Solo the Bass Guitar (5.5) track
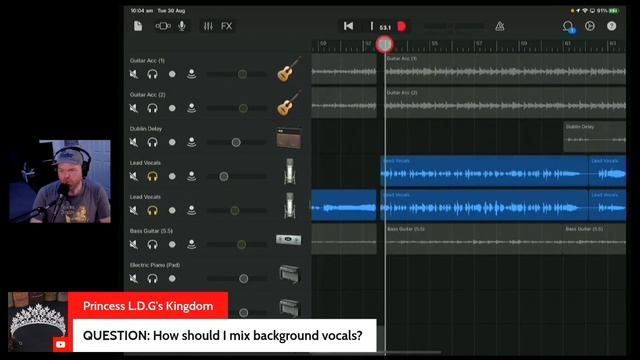This screenshot has height=360, width=640. point(153,244)
